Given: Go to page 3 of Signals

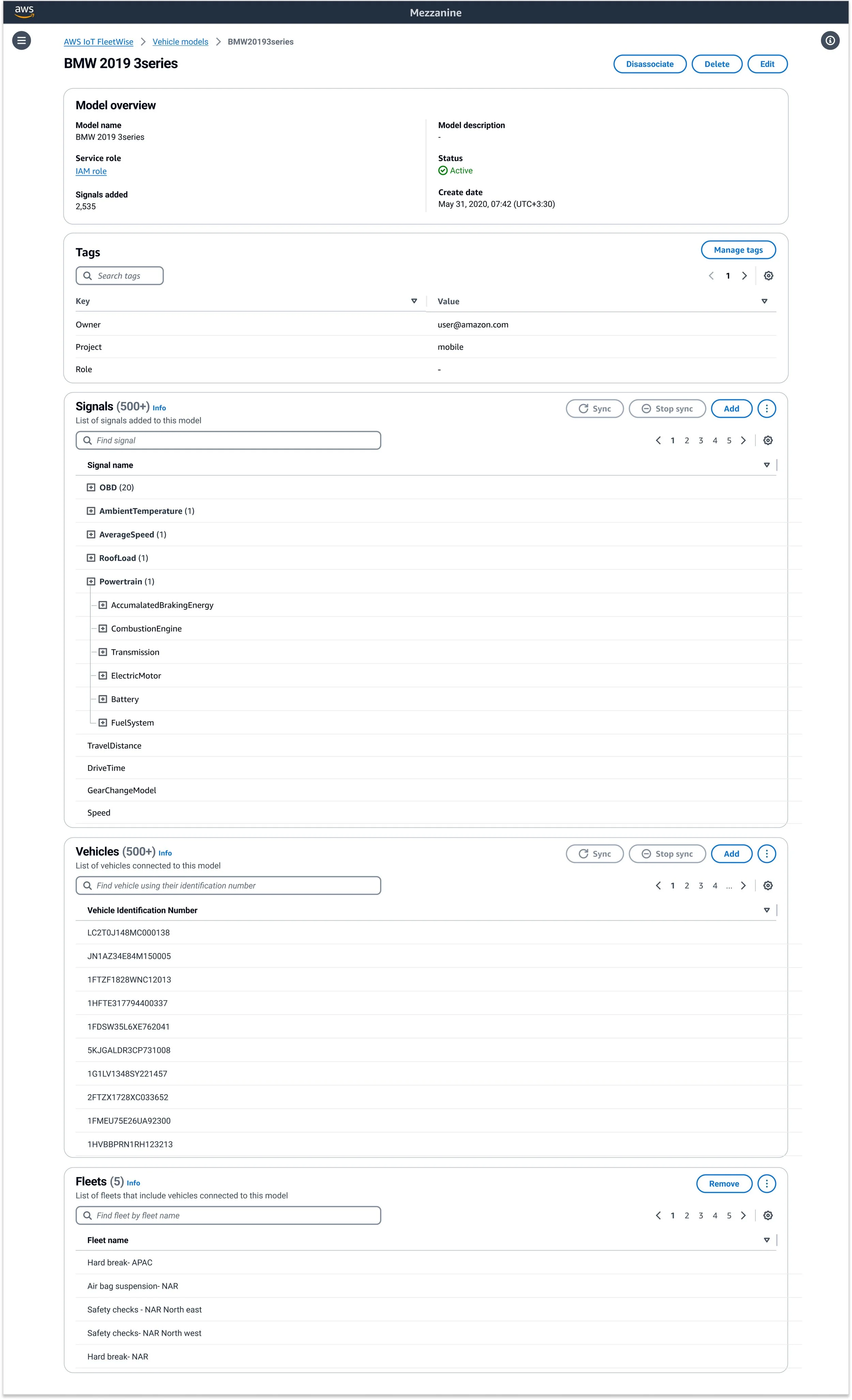Looking at the screenshot, I should pos(700,440).
